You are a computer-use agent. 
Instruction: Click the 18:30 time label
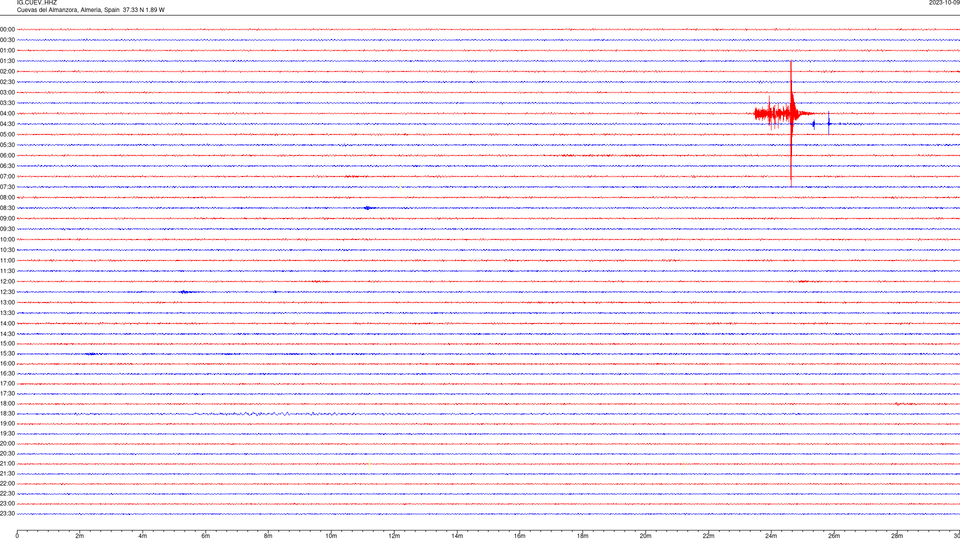(7, 414)
